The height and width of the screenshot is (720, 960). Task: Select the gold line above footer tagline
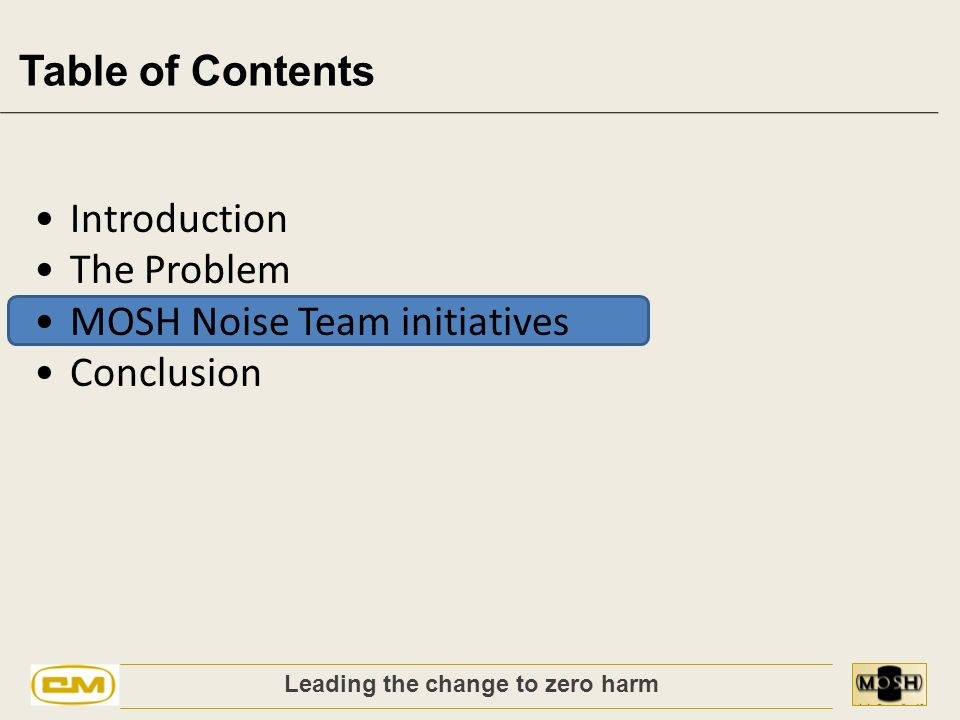(x=476, y=664)
